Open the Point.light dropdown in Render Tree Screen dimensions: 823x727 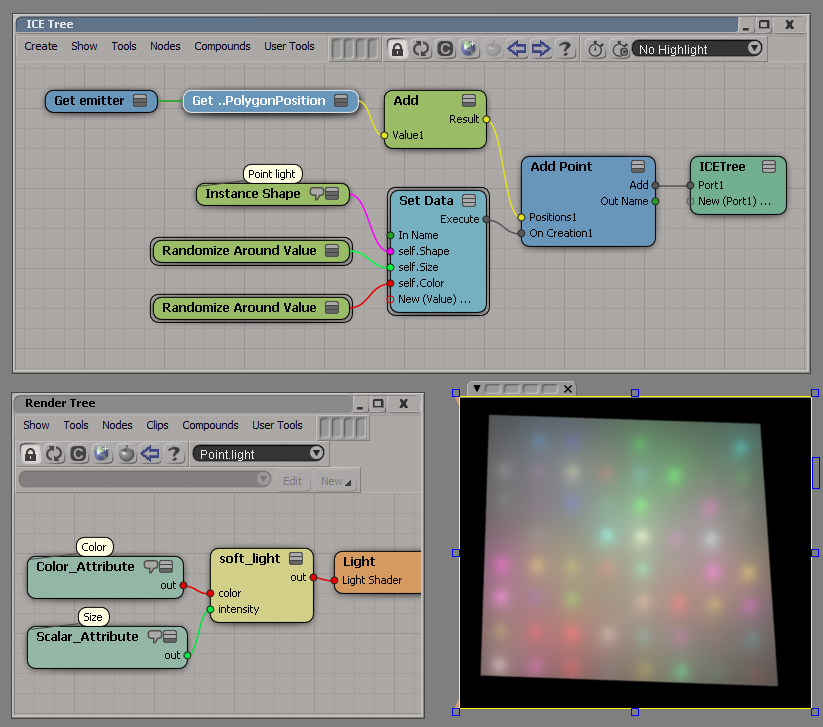259,454
